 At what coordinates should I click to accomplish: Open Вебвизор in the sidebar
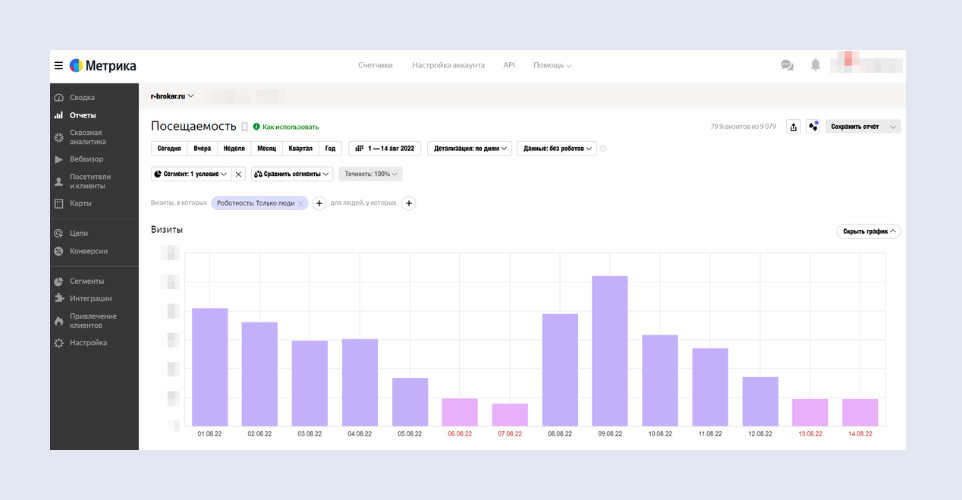point(86,159)
